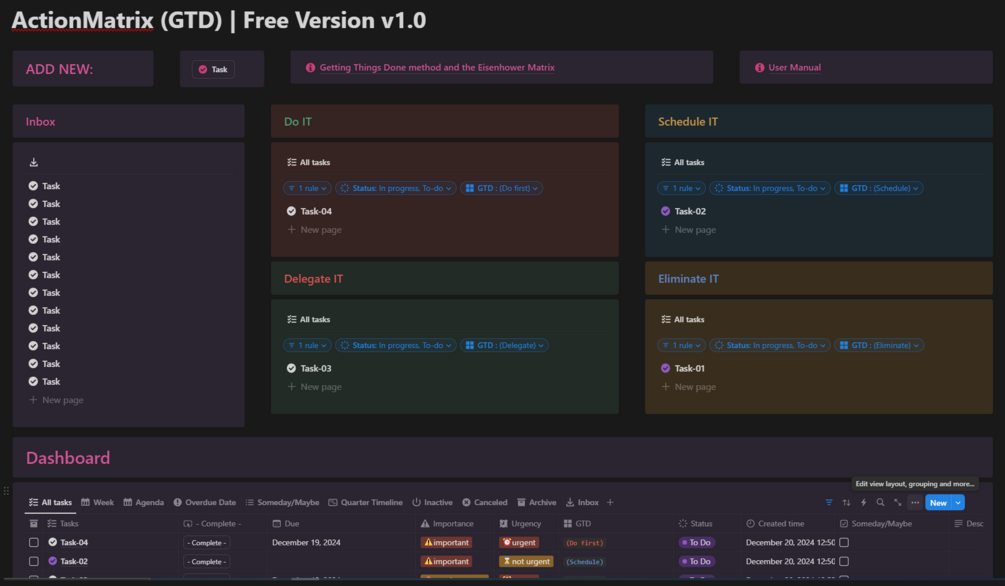Click the drag handle beside the Dashboard database
The image size is (1005, 586).
pos(6,490)
